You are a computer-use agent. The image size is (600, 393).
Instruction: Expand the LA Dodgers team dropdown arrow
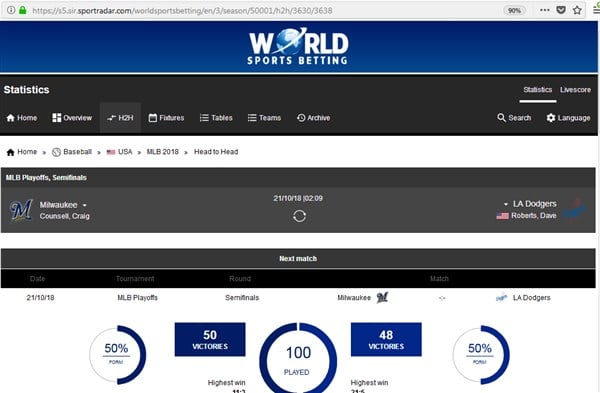tap(505, 204)
